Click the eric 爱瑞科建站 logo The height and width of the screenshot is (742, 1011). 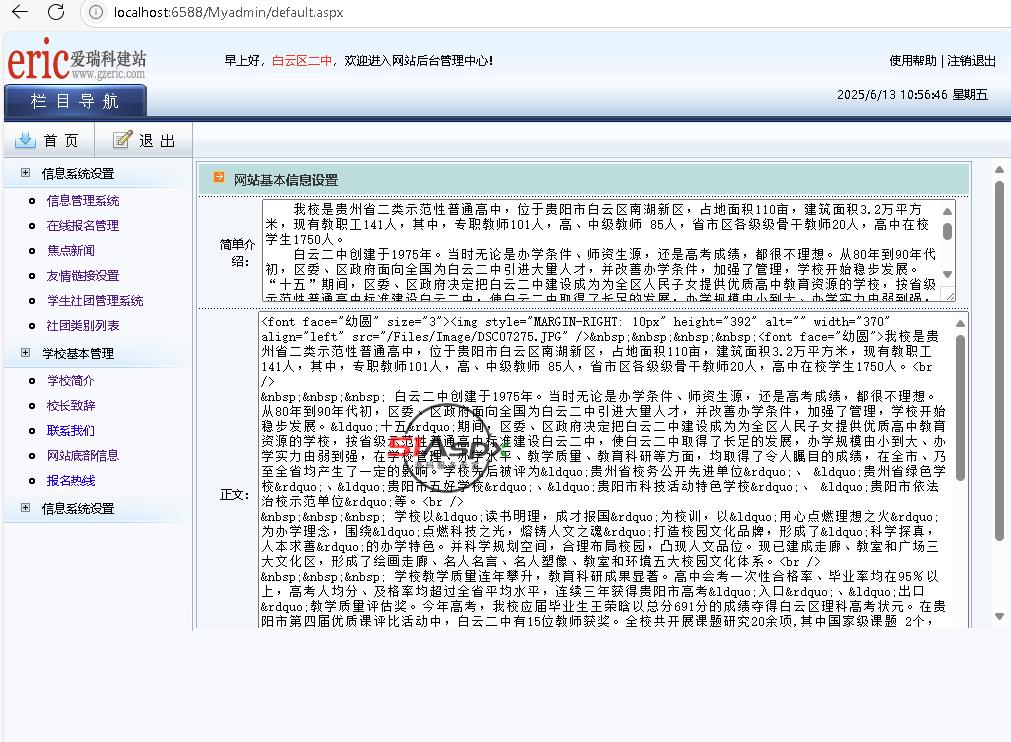tap(76, 61)
